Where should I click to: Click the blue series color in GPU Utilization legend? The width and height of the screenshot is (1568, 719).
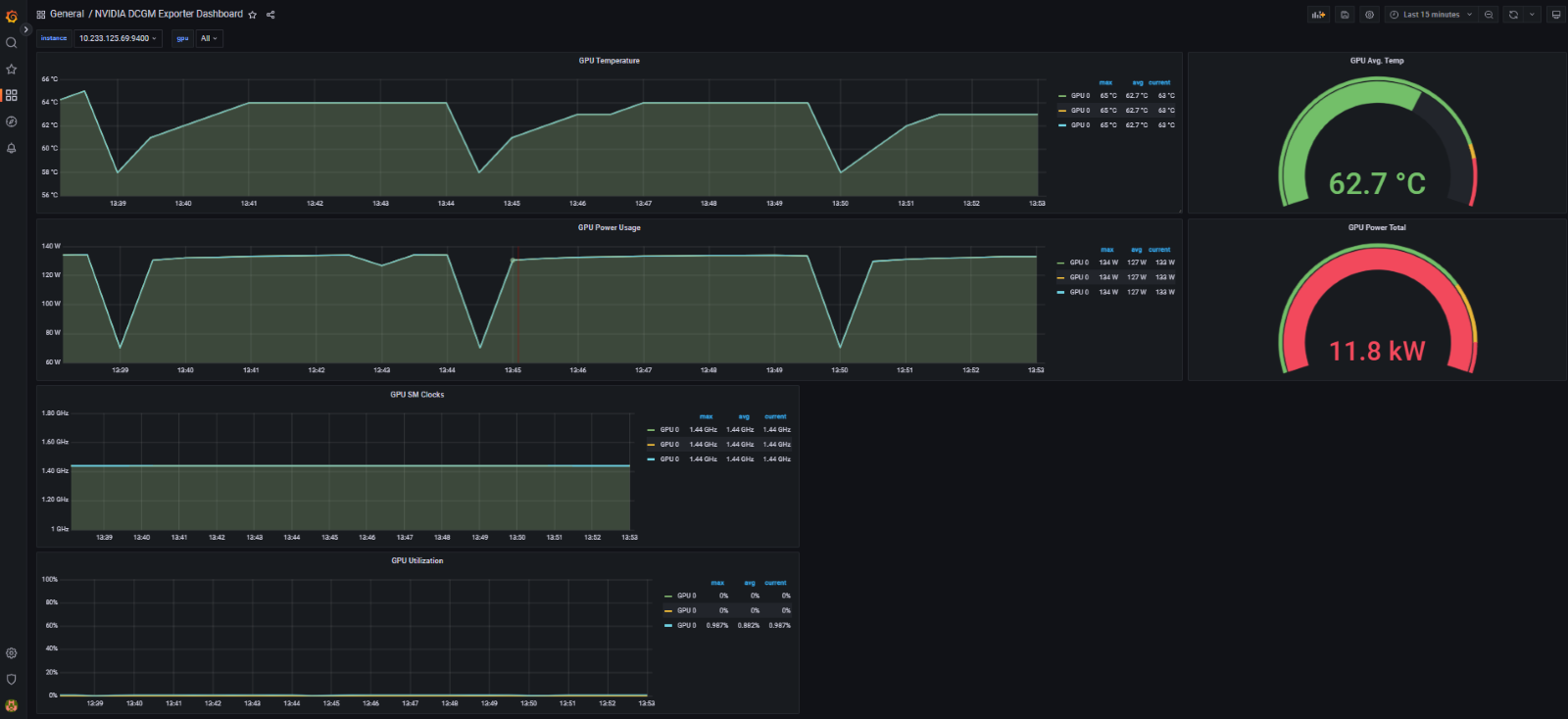(668, 625)
